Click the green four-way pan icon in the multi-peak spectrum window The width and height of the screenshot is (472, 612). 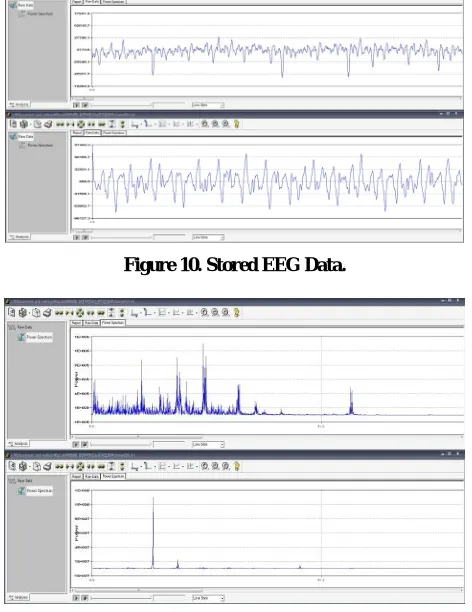pos(80,313)
